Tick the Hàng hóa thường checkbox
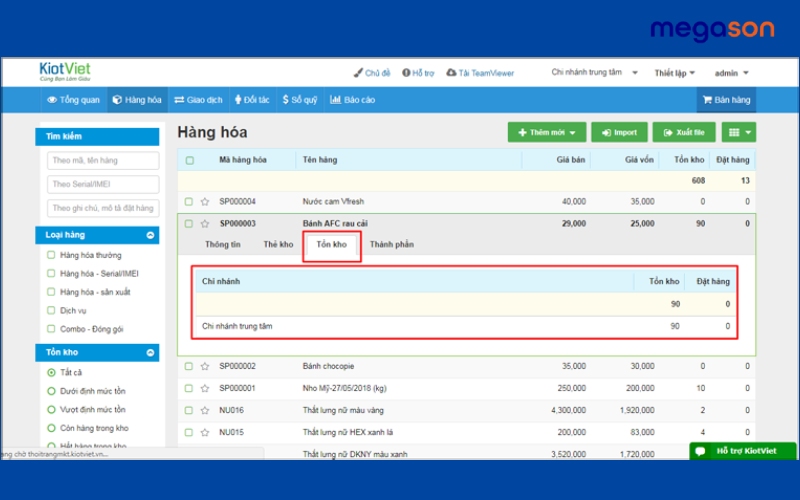 click(x=51, y=255)
